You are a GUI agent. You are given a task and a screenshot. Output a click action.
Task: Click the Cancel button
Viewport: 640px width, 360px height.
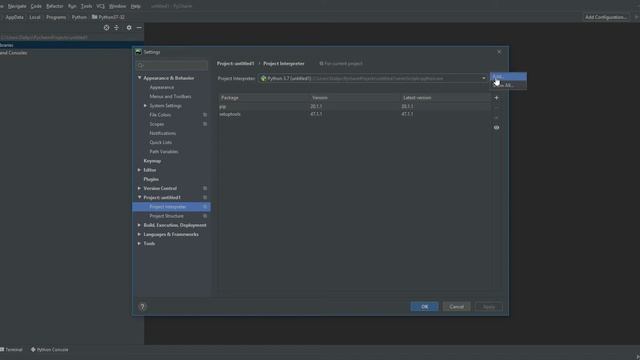coord(456,307)
